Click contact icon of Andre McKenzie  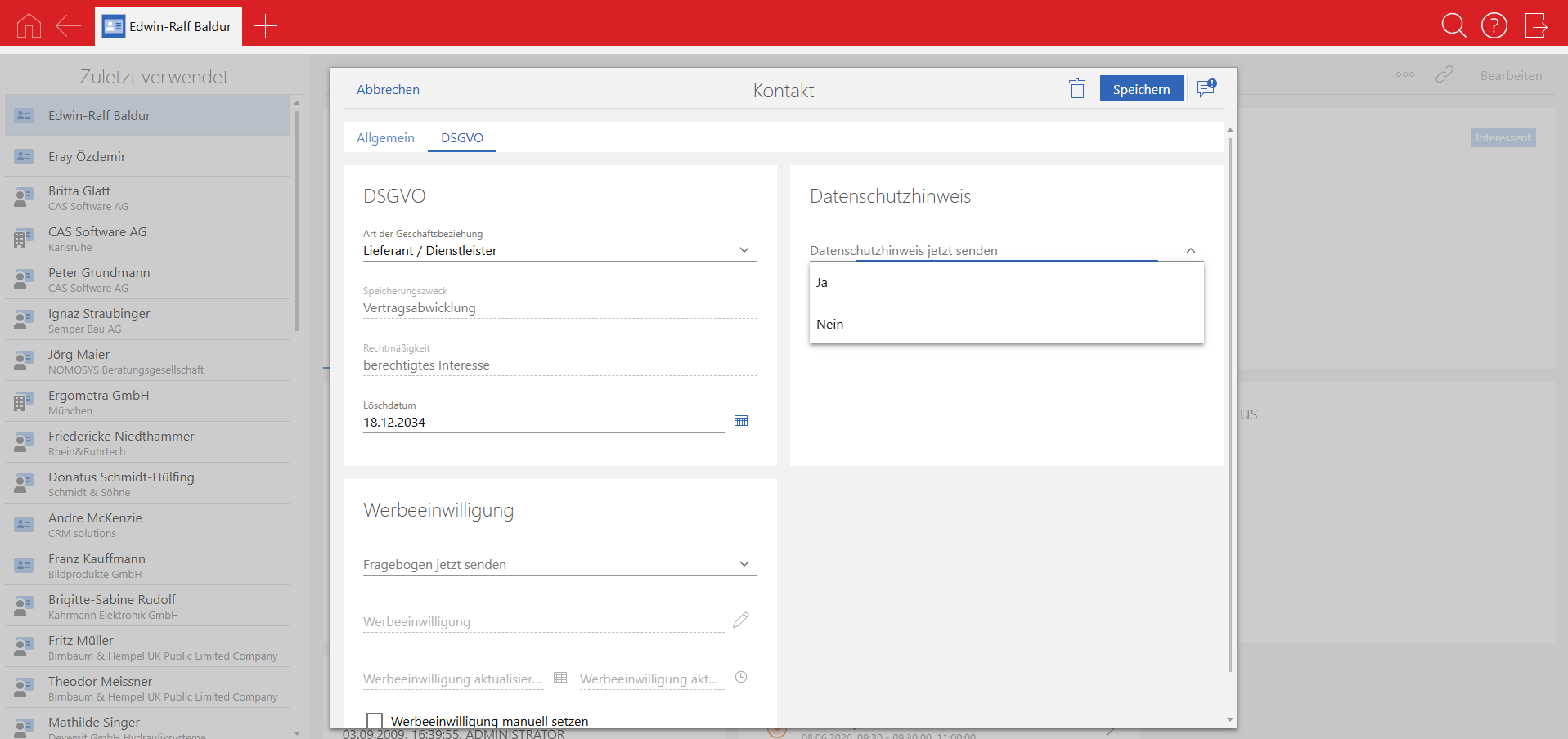point(24,524)
